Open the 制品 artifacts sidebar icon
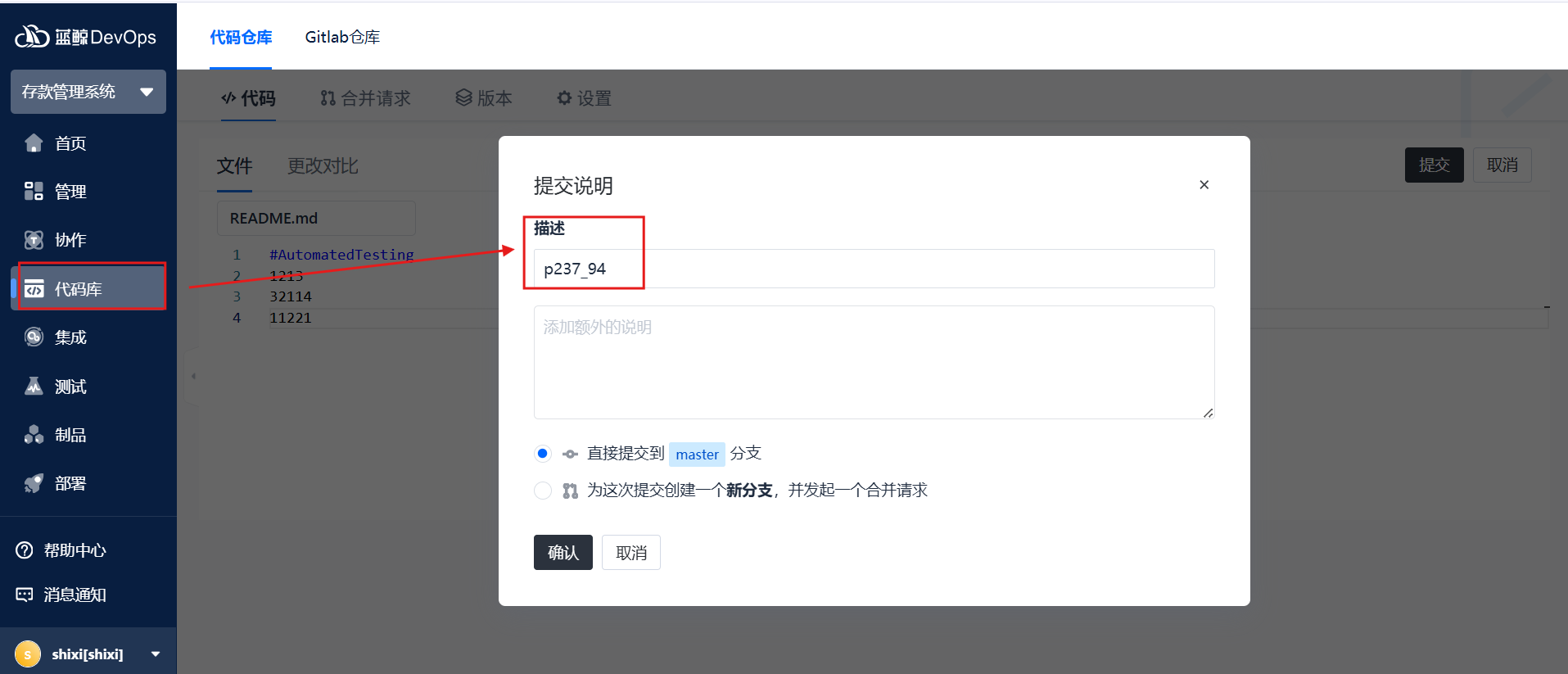 (34, 435)
